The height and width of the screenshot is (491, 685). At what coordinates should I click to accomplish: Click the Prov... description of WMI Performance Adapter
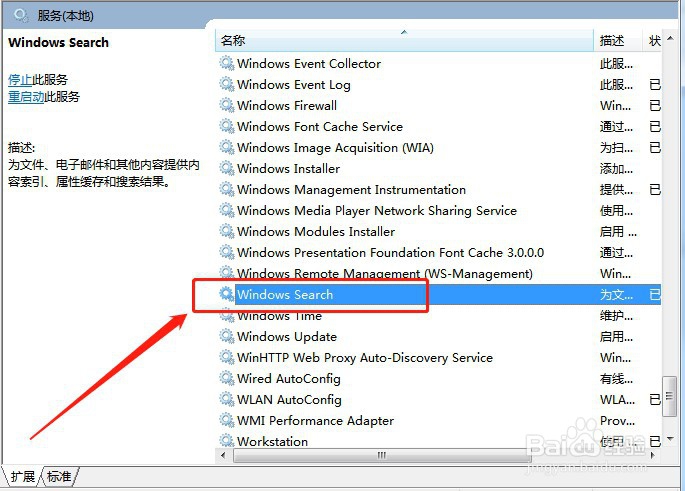[617, 420]
